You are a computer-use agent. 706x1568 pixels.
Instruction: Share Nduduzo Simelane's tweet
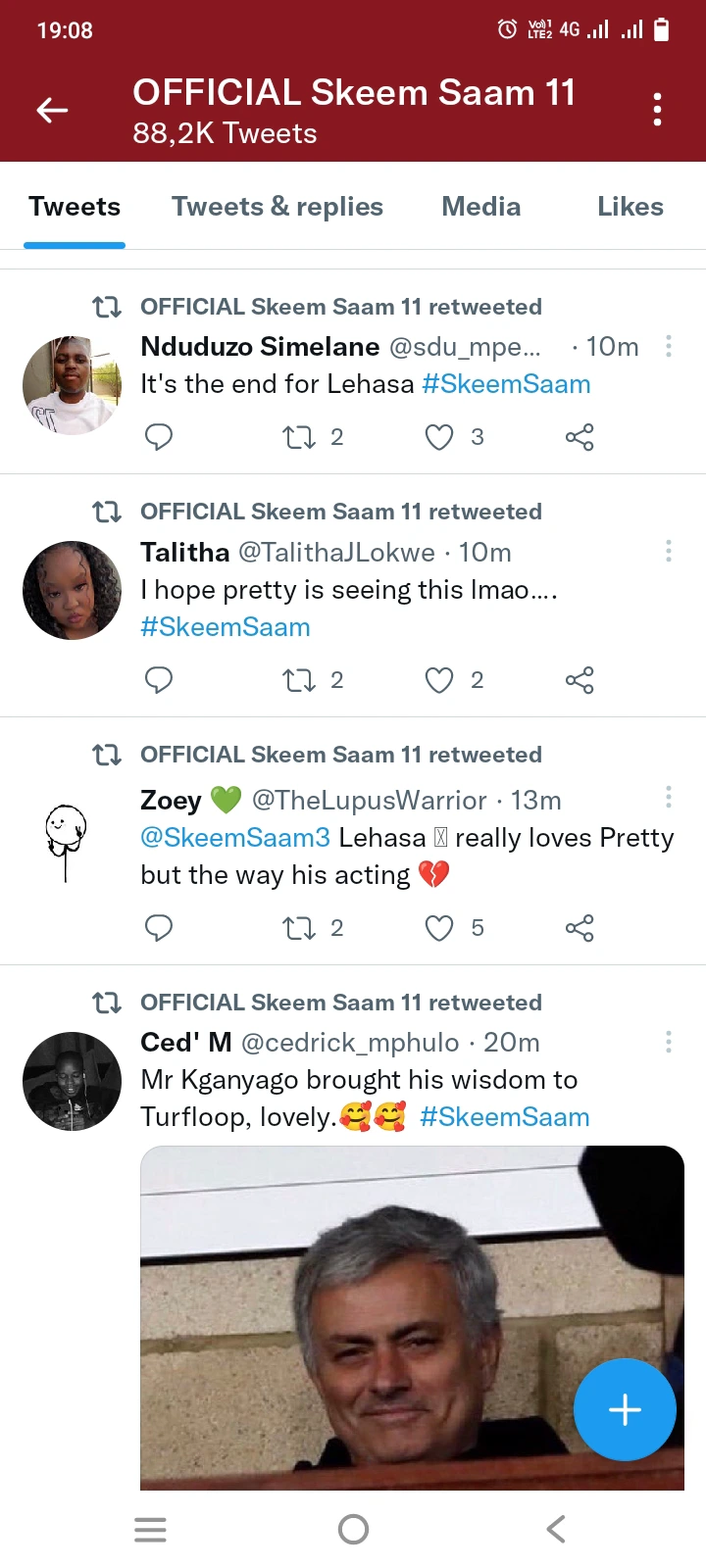[580, 437]
